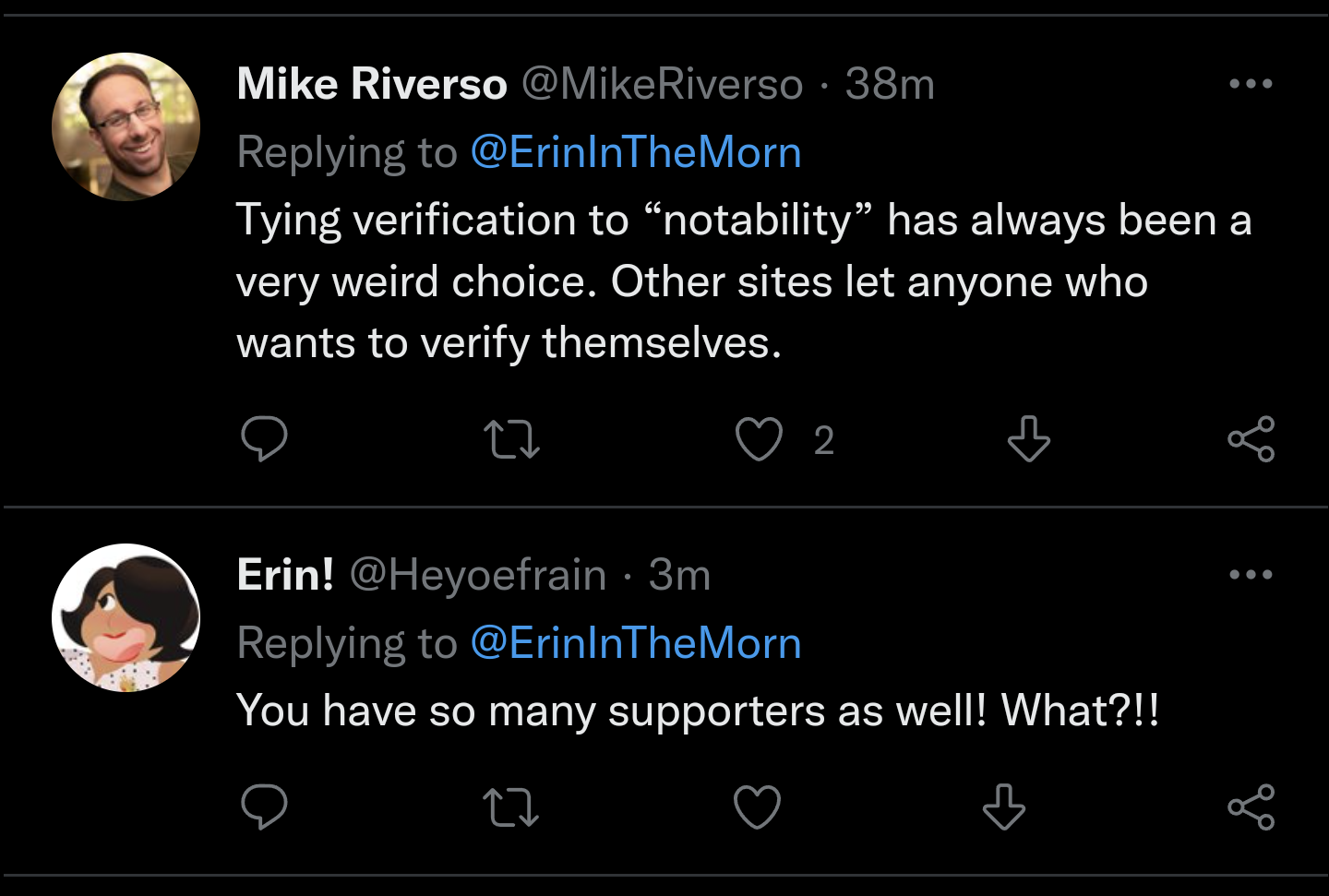Downvote Mike Riverso's reply

(x=1028, y=439)
